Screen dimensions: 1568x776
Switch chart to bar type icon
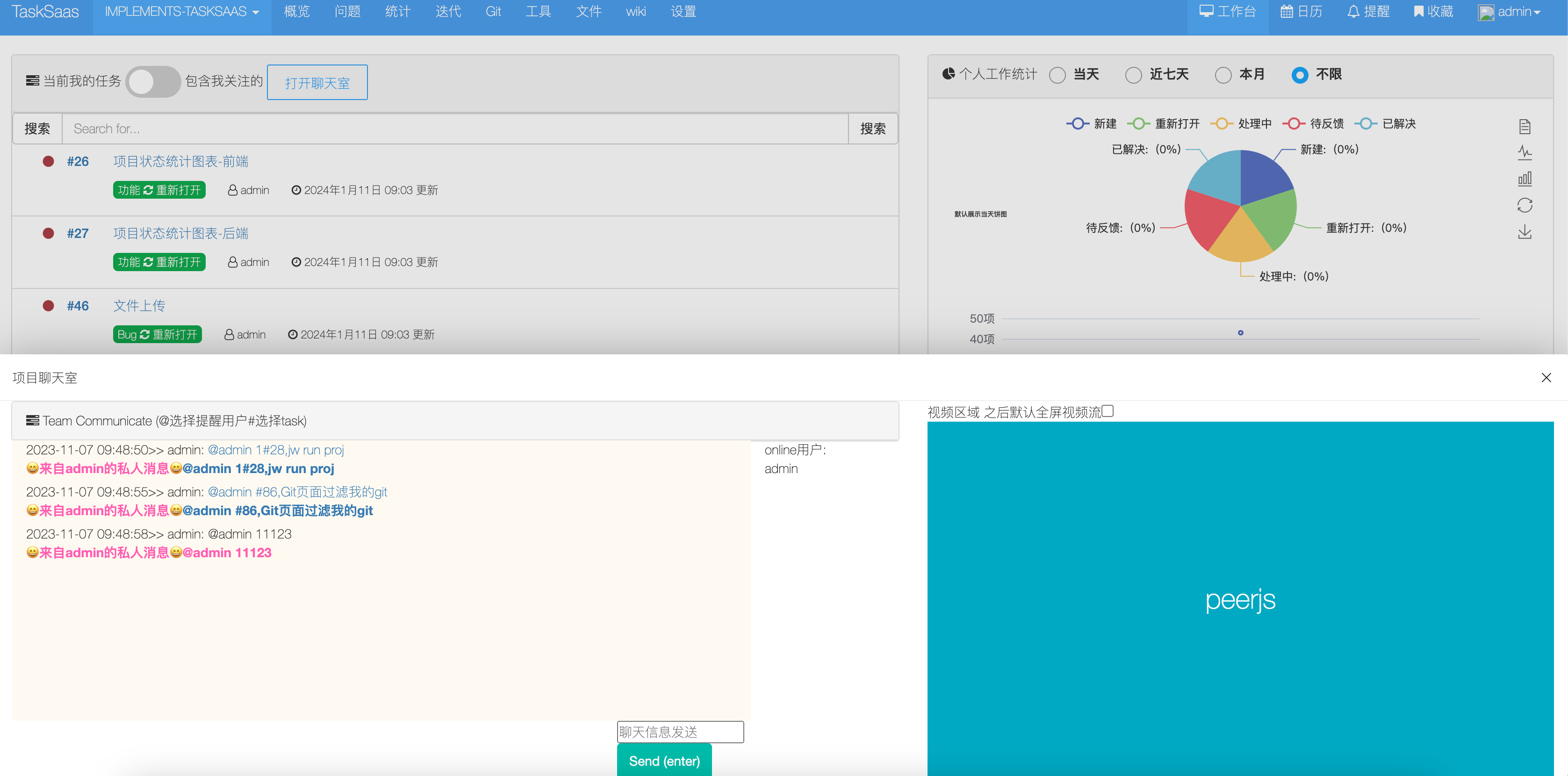click(x=1524, y=179)
